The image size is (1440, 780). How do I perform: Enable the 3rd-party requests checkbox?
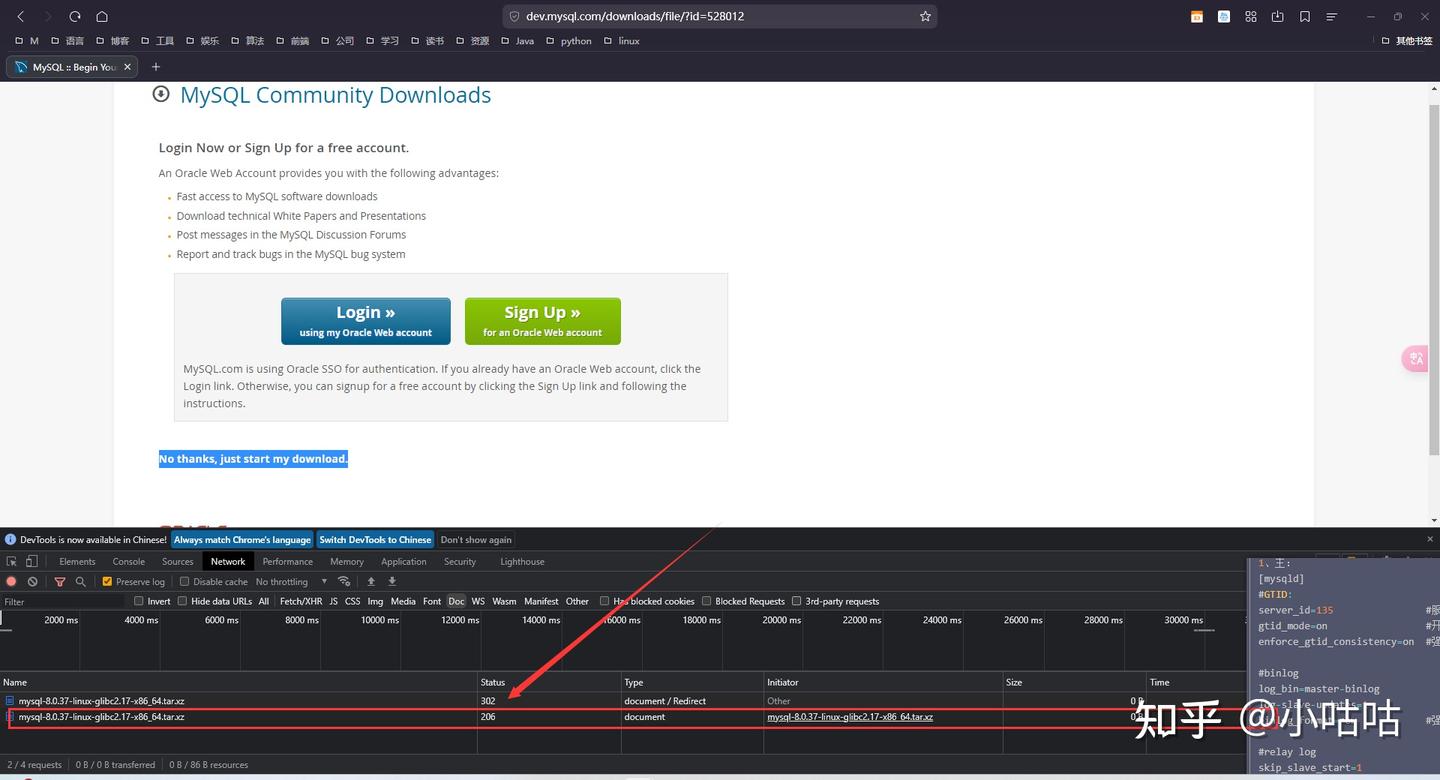click(796, 601)
